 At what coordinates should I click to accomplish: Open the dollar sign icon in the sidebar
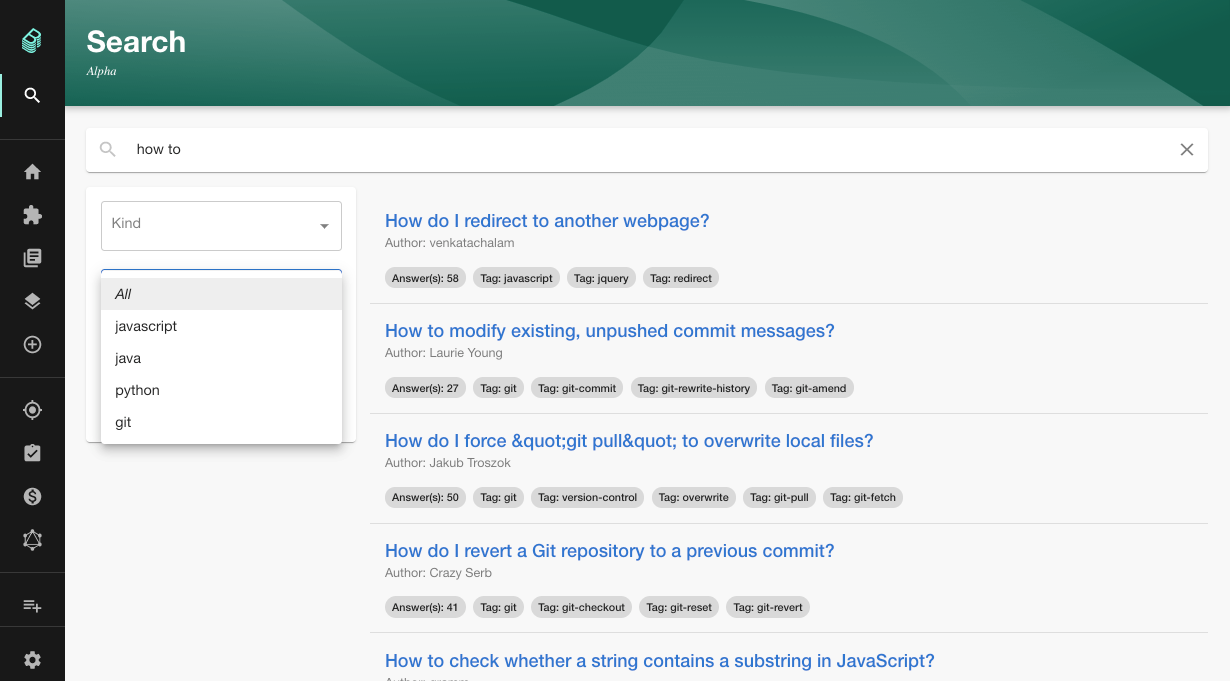pos(32,497)
